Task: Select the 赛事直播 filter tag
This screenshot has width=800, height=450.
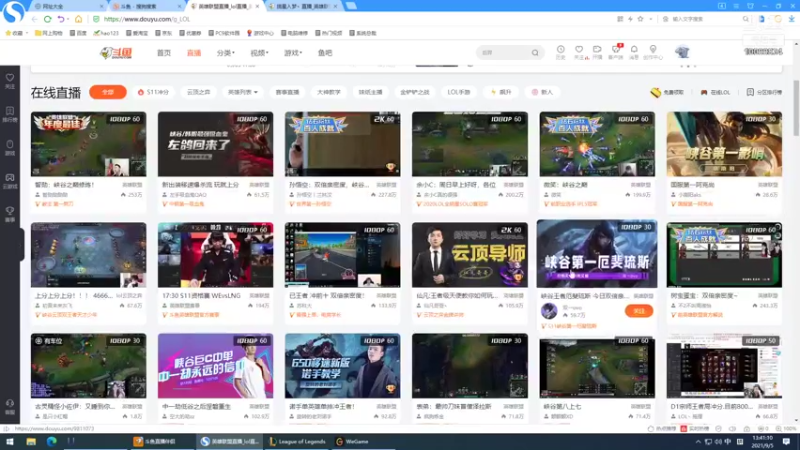Action: pyautogui.click(x=287, y=92)
